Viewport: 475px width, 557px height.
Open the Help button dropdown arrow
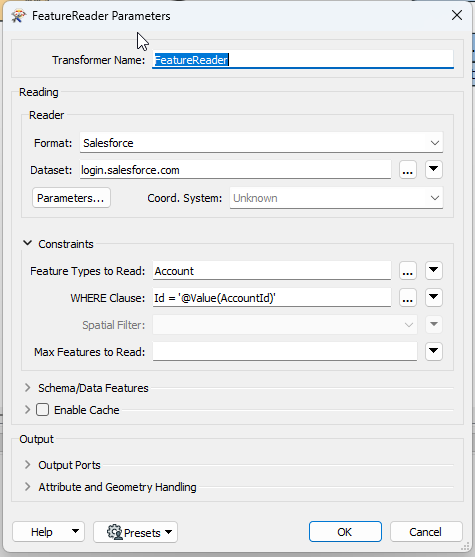(x=75, y=531)
